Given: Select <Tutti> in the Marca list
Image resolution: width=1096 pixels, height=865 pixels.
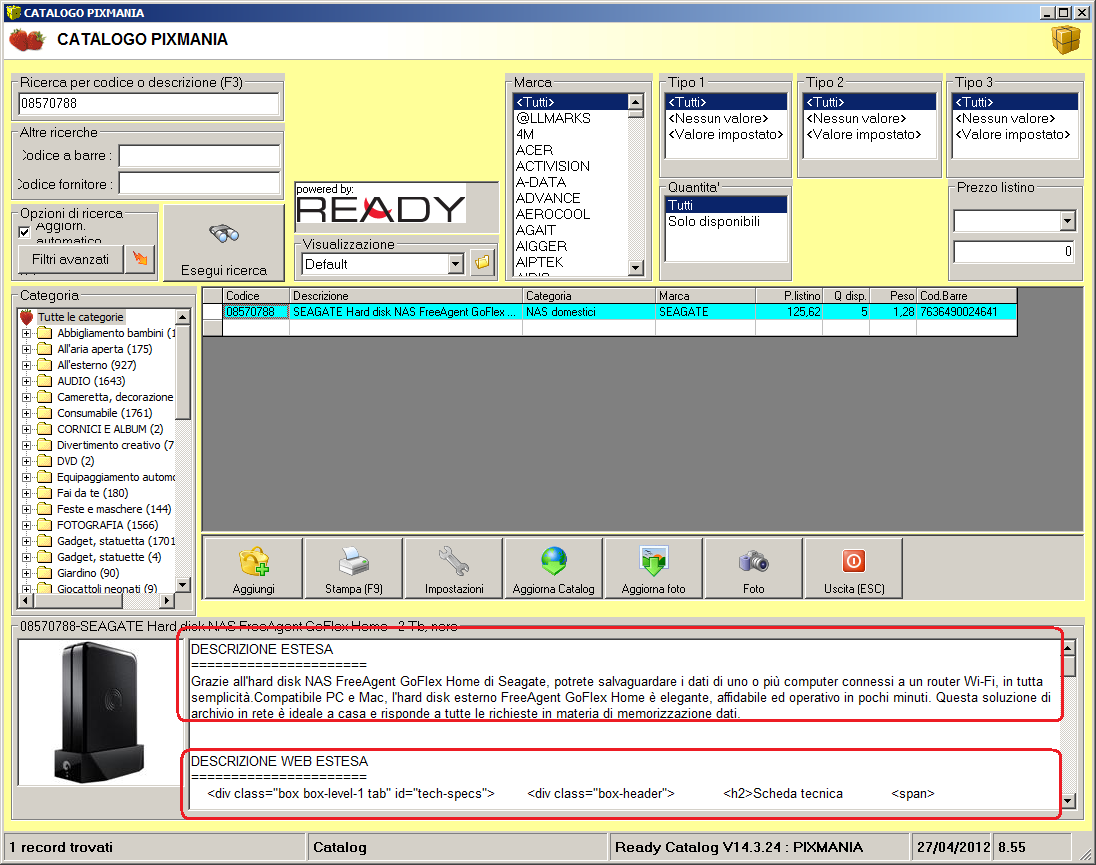Looking at the screenshot, I should tap(570, 102).
